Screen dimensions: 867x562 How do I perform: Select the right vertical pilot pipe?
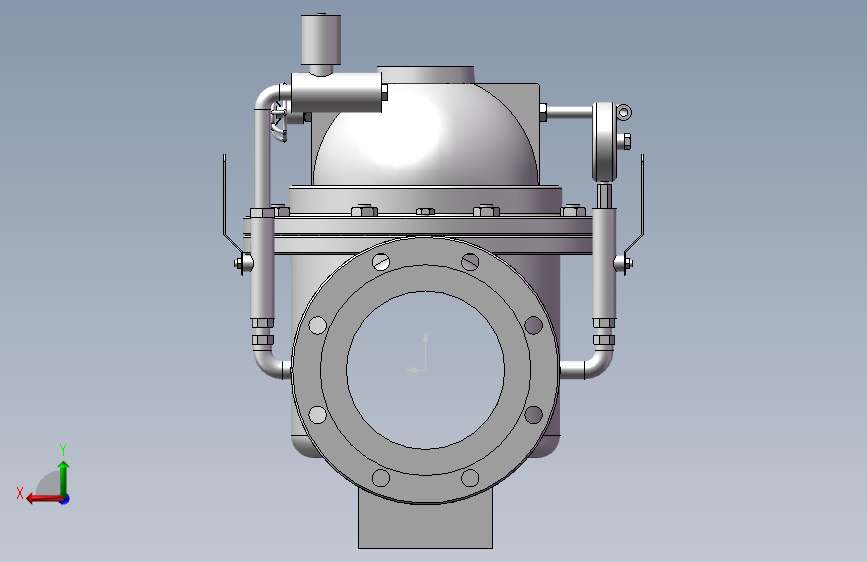(x=604, y=263)
